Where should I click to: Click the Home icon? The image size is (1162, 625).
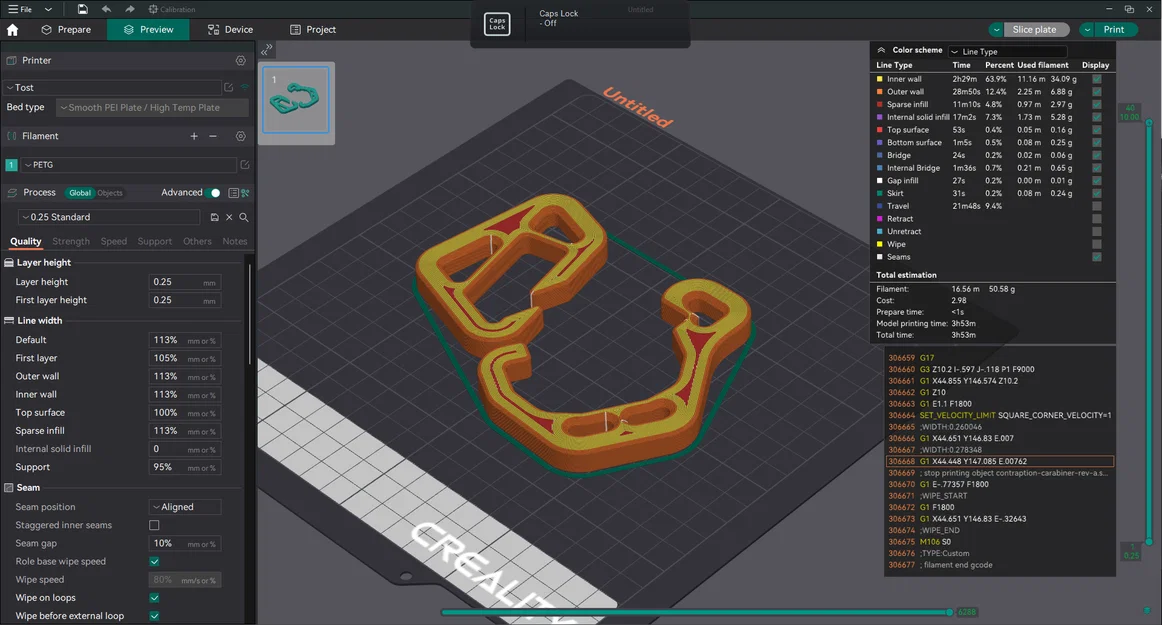coord(13,30)
